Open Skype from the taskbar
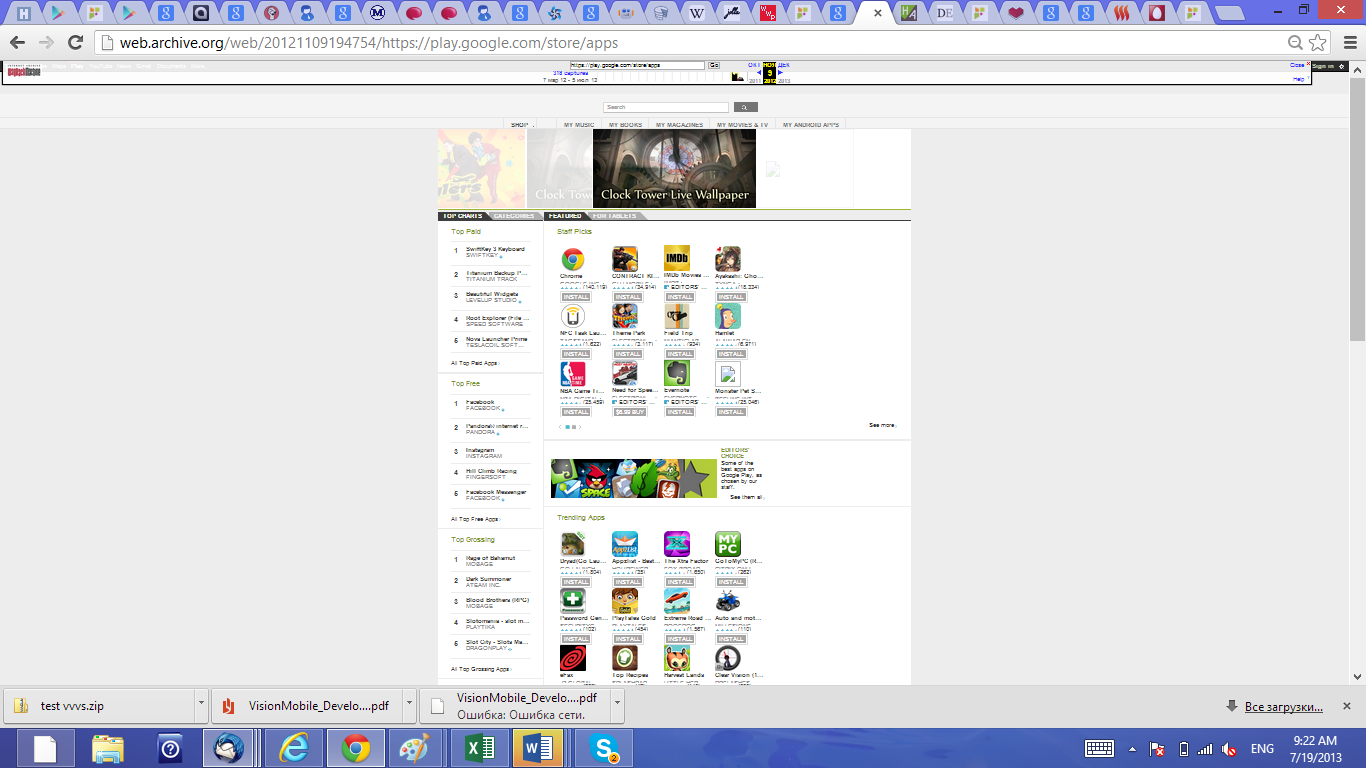 tap(603, 748)
